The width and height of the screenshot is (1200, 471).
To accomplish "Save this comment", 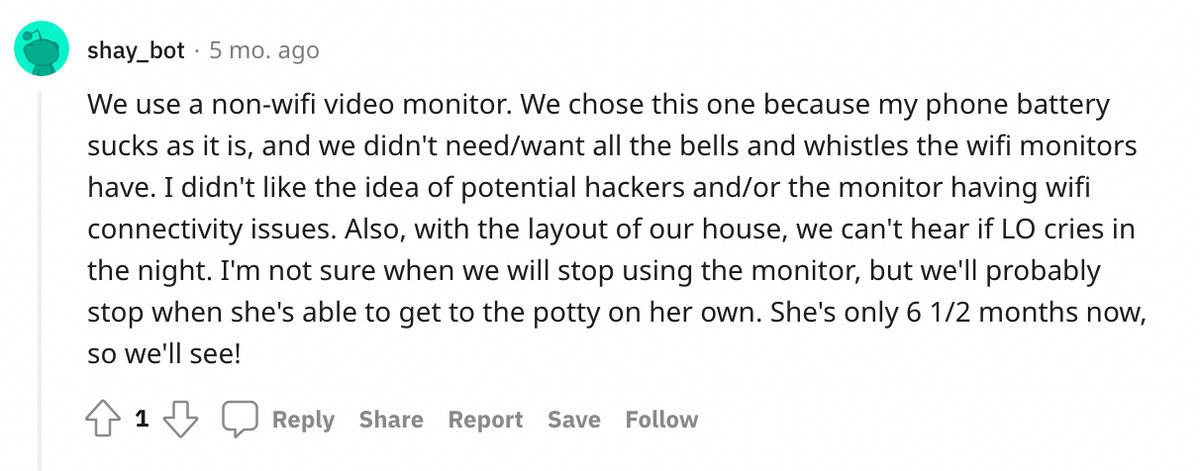I will [574, 420].
